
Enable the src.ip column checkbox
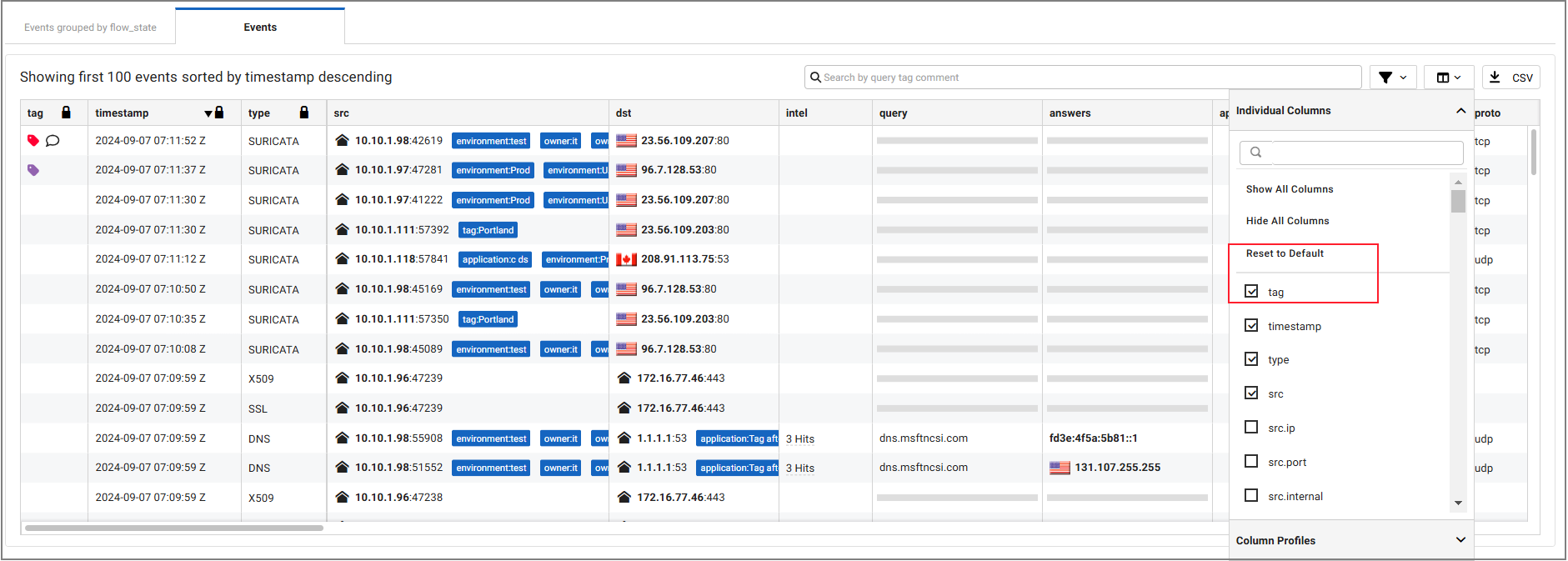1251,427
